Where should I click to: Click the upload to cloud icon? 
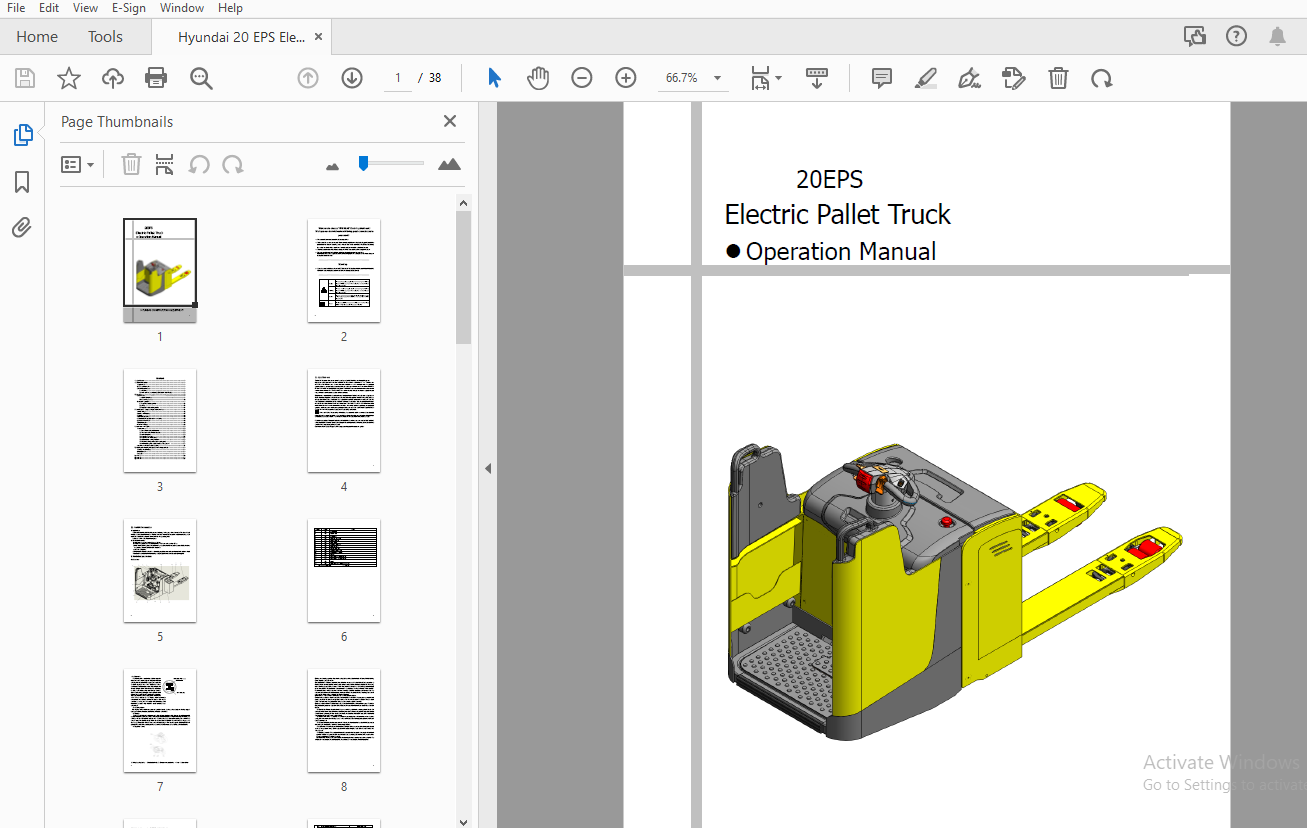pyautogui.click(x=112, y=78)
